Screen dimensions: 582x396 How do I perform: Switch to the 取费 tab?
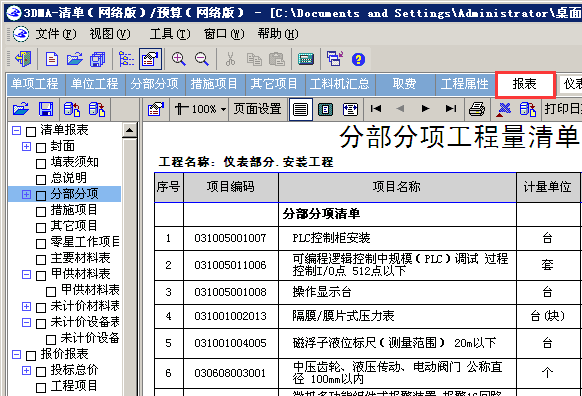pos(405,84)
